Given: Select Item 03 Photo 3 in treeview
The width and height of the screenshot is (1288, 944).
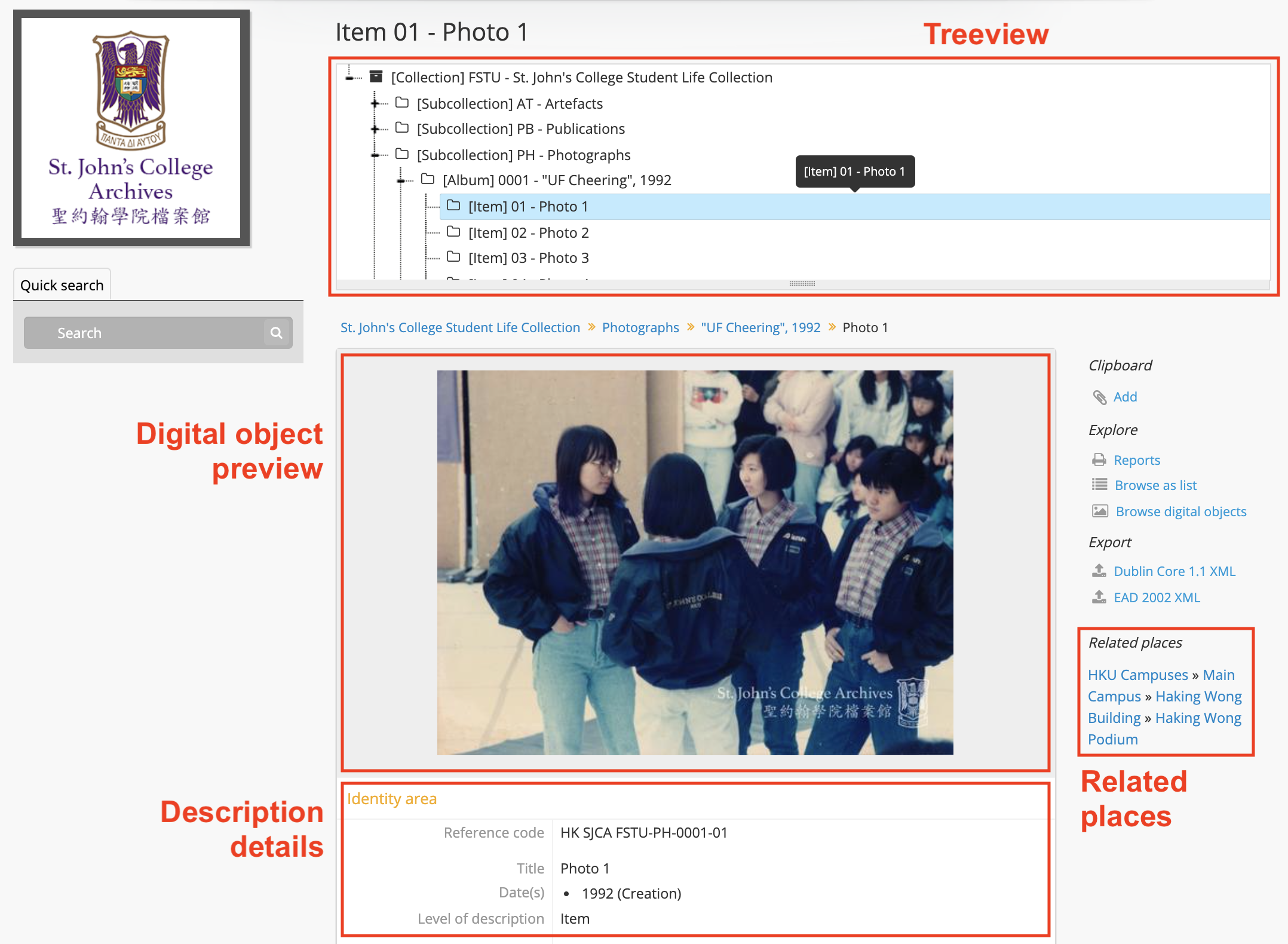Looking at the screenshot, I should click(x=528, y=257).
